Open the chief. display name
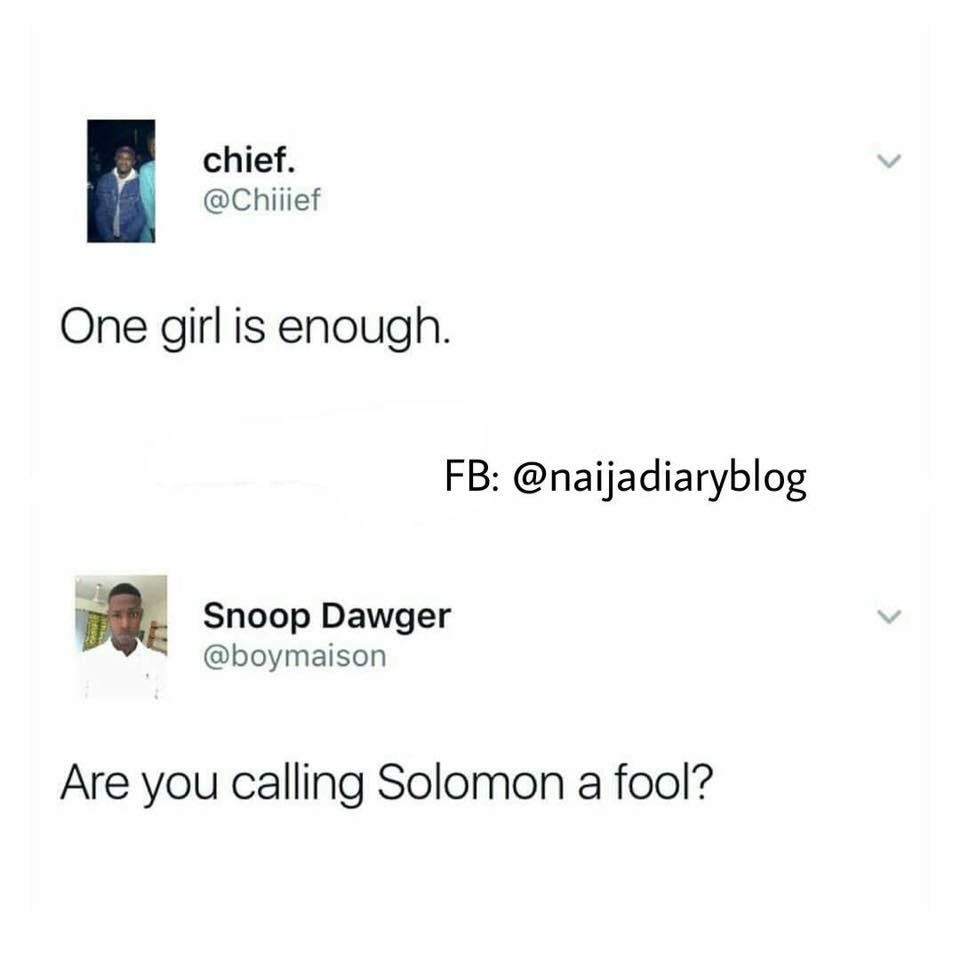This screenshot has height=960, width=960. pos(249,160)
